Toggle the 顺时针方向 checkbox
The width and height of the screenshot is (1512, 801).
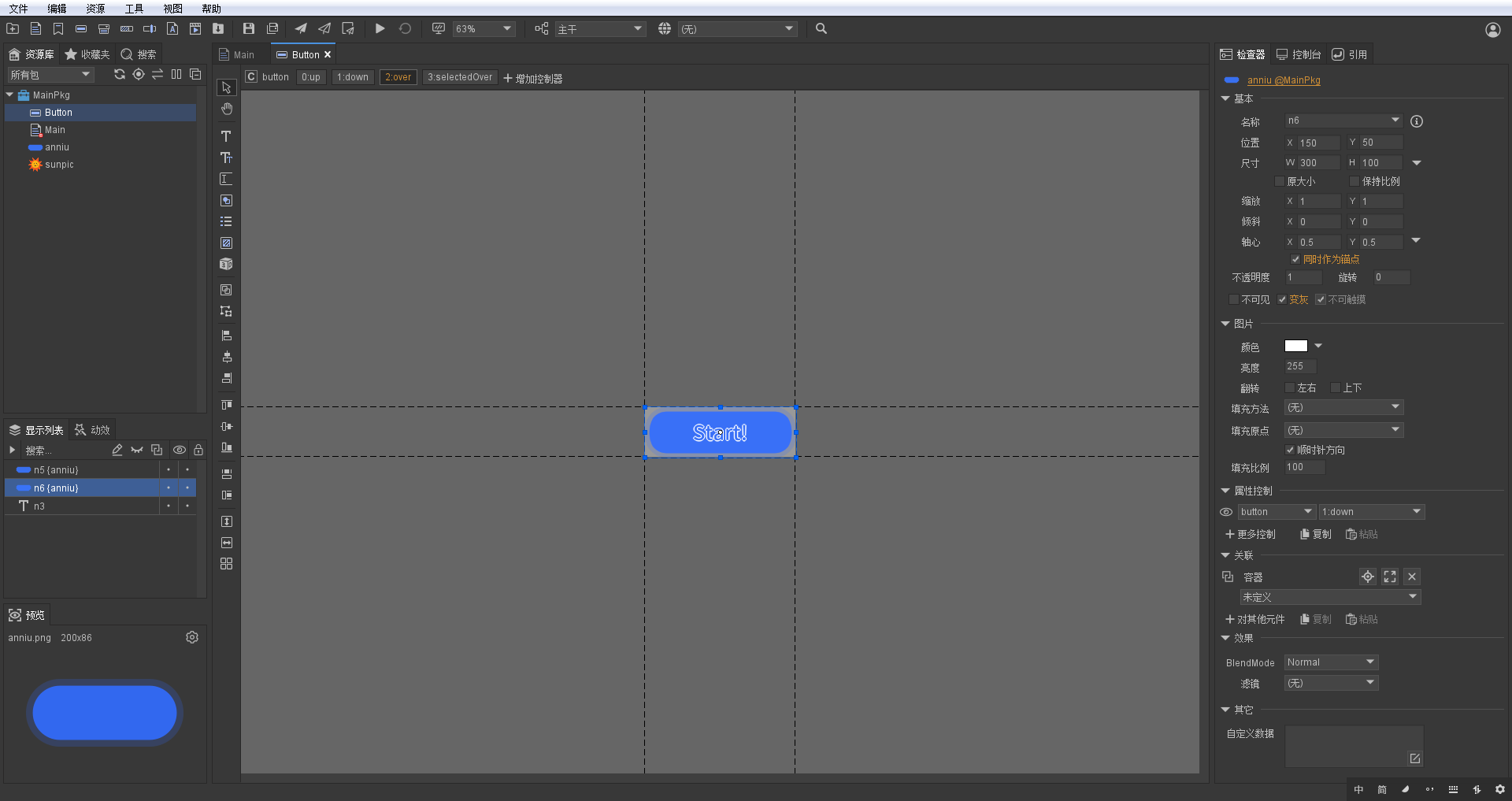[x=1290, y=450]
